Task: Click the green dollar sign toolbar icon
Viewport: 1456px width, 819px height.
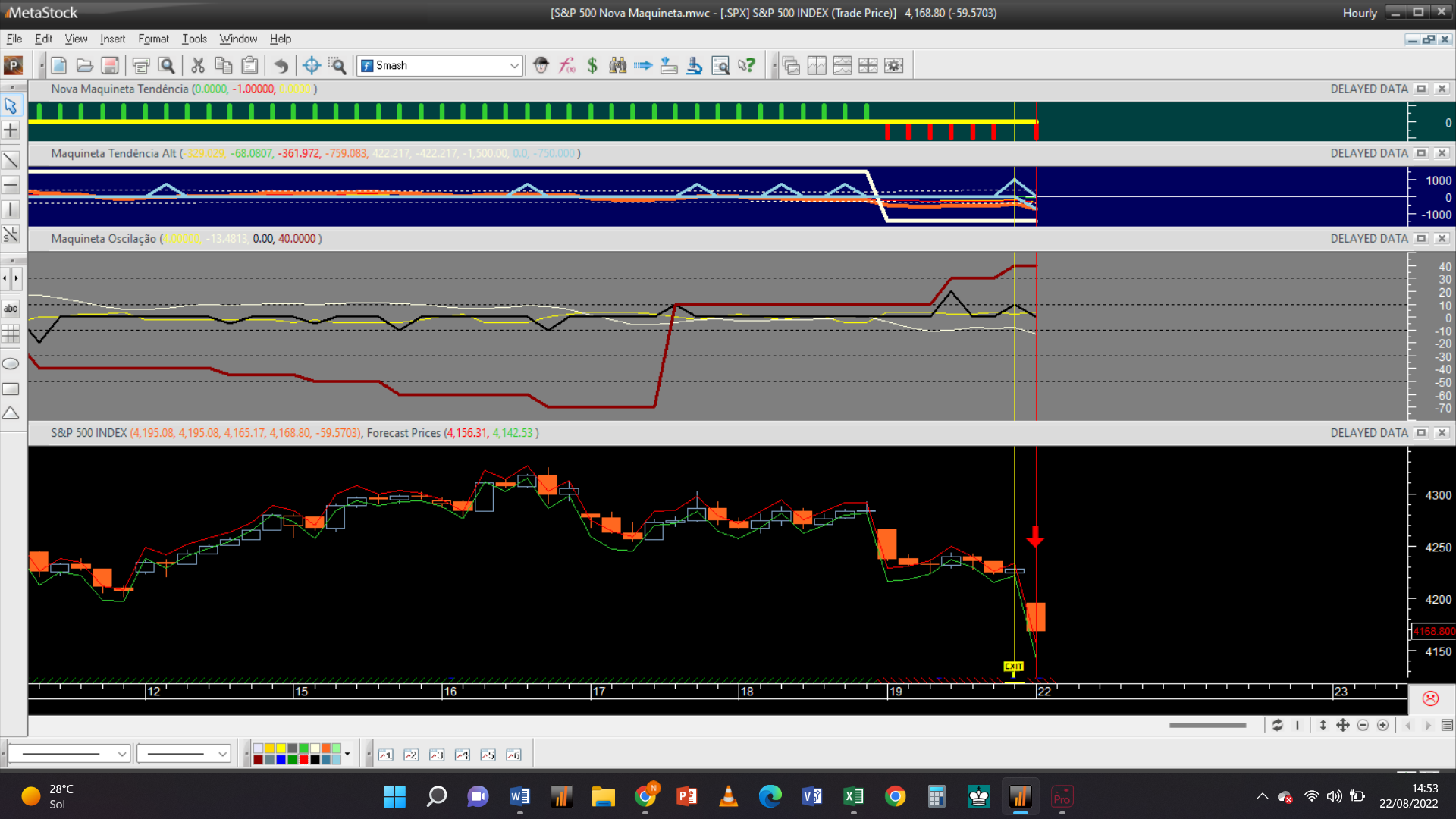Action: coord(592,66)
